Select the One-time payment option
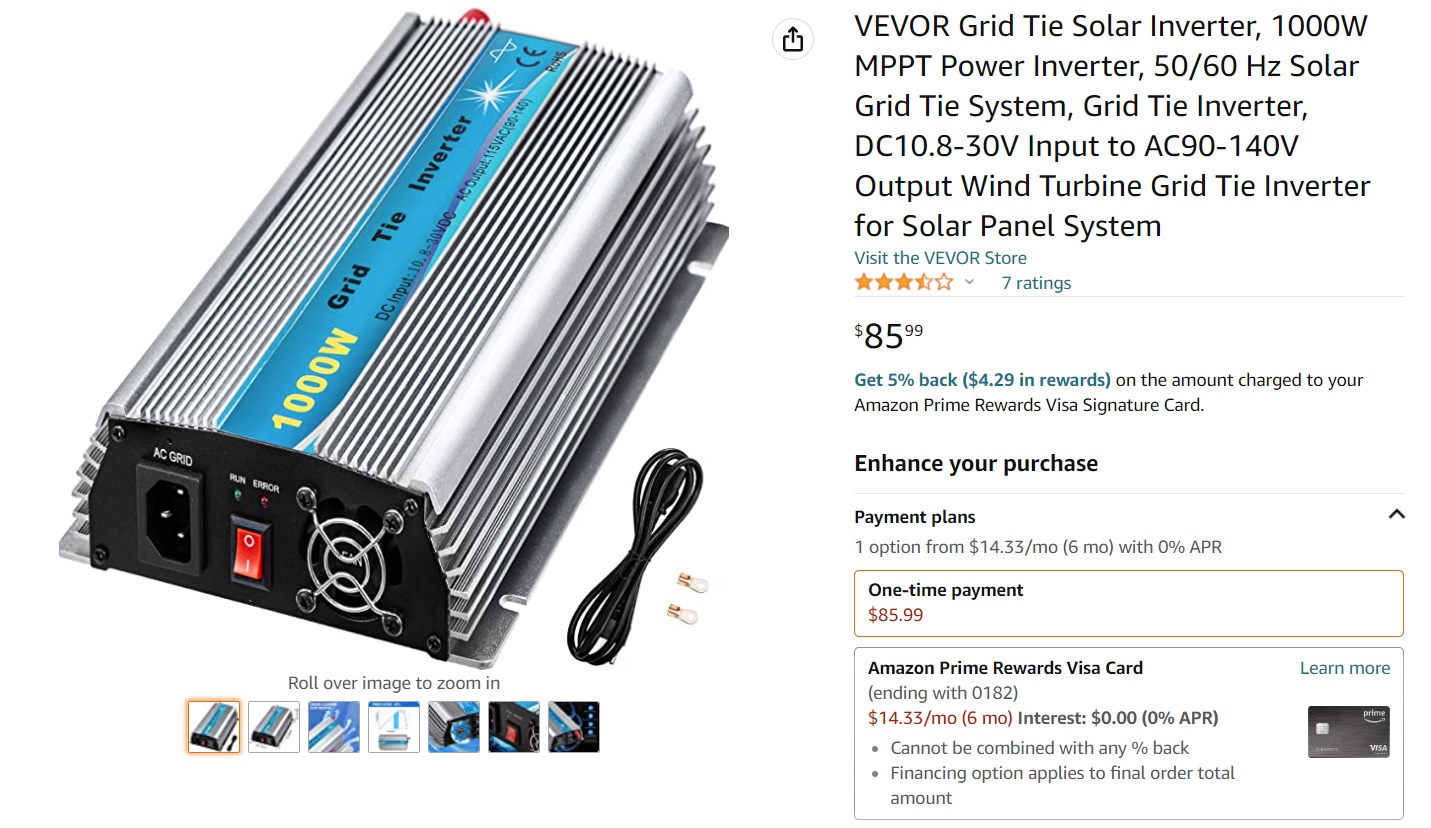 click(x=1128, y=603)
